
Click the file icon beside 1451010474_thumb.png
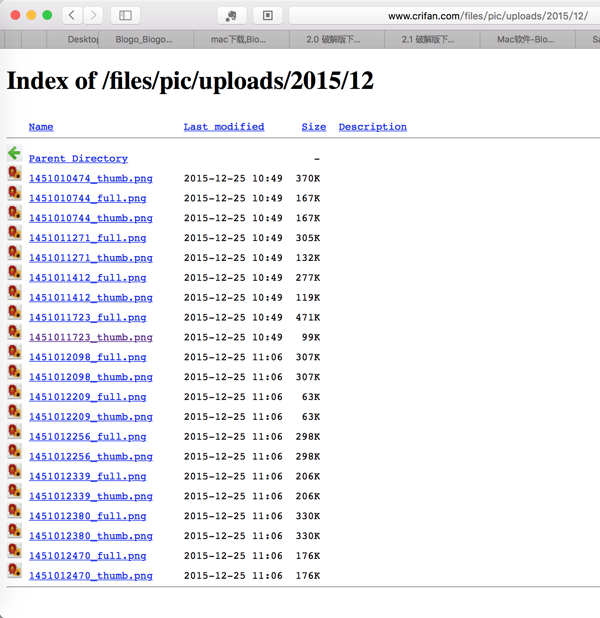pyautogui.click(x=15, y=173)
